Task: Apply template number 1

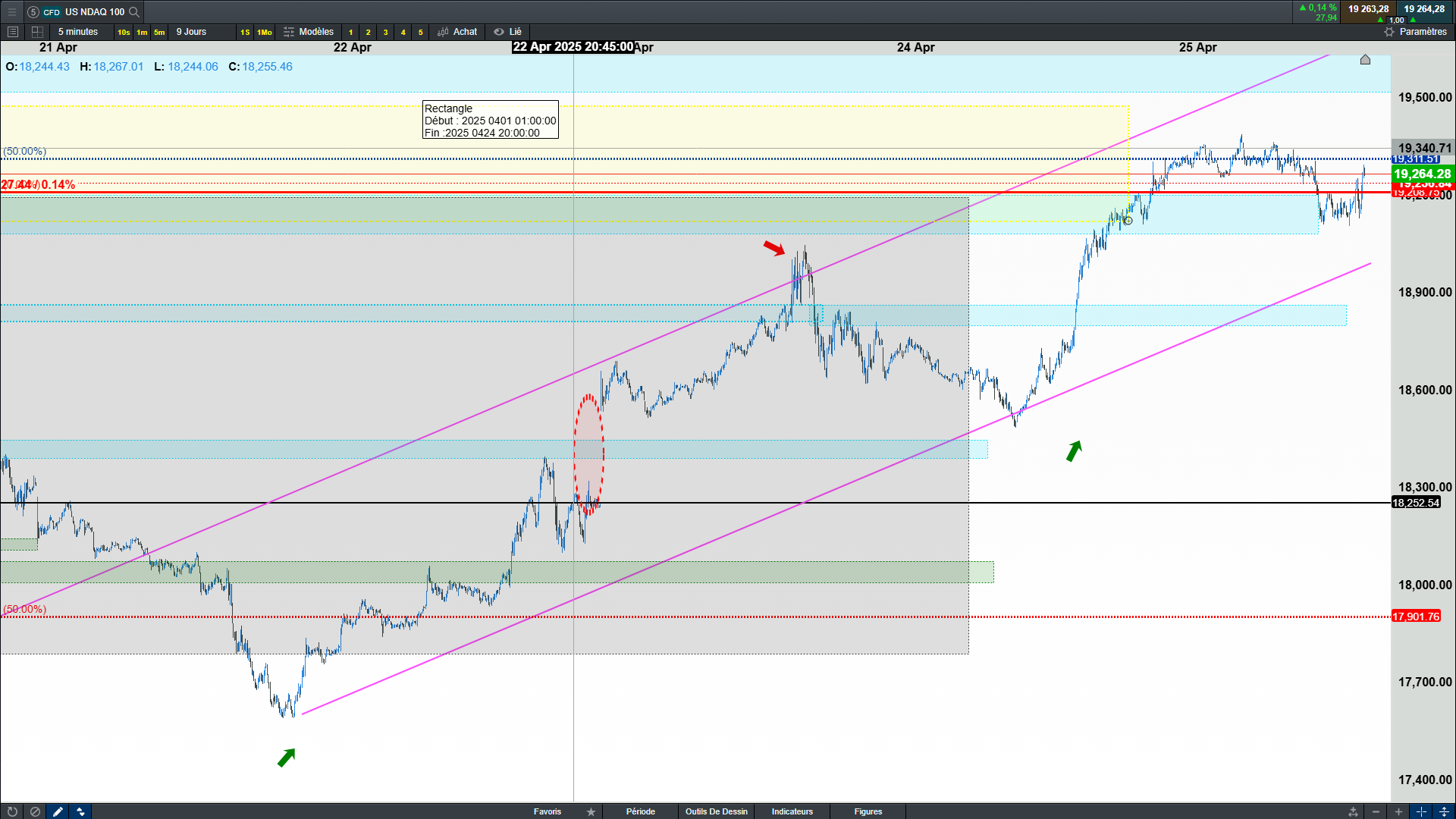Action: (x=350, y=32)
